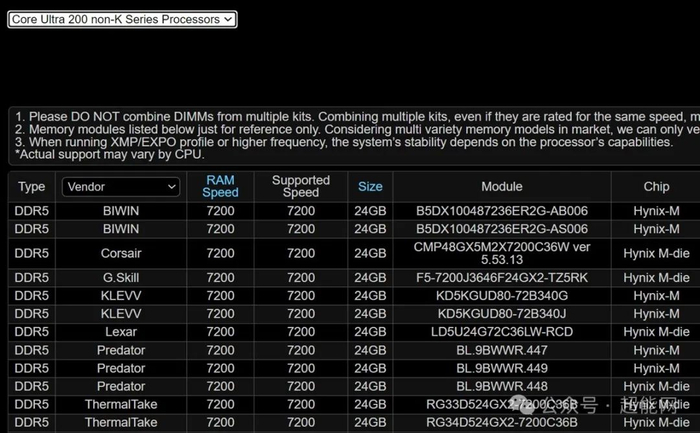Select Predator module BL.9BWWR.448

click(x=502, y=386)
